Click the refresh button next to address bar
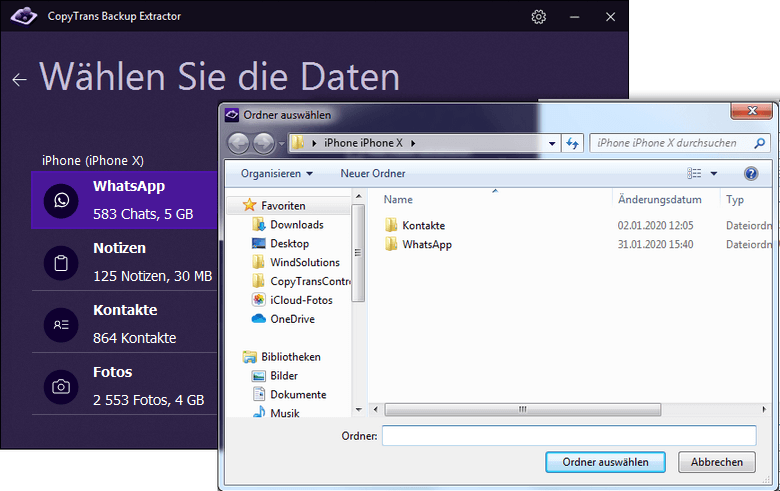The height and width of the screenshot is (491, 780). [x=573, y=144]
